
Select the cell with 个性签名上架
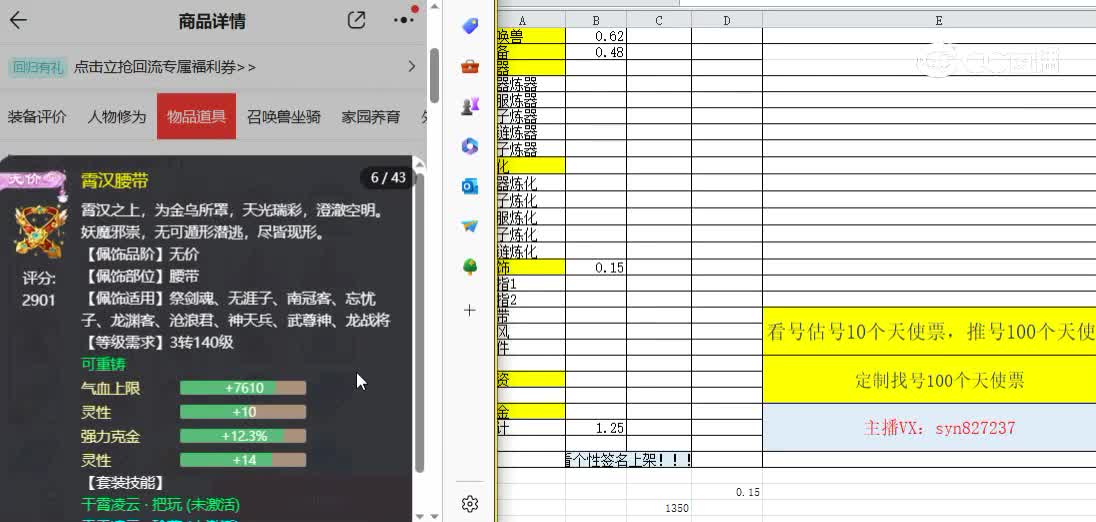[629, 459]
